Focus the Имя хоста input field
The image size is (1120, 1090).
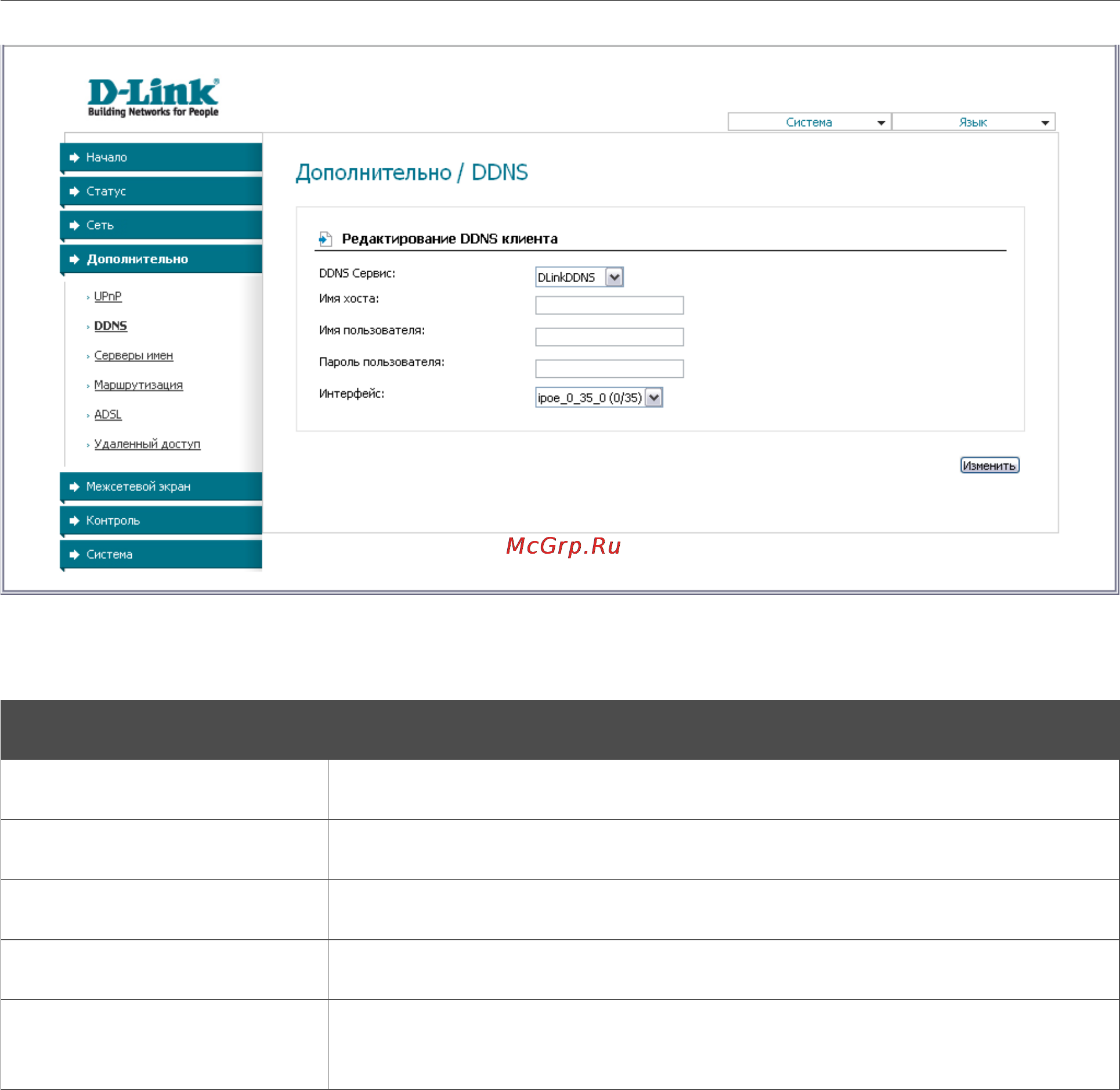point(609,305)
